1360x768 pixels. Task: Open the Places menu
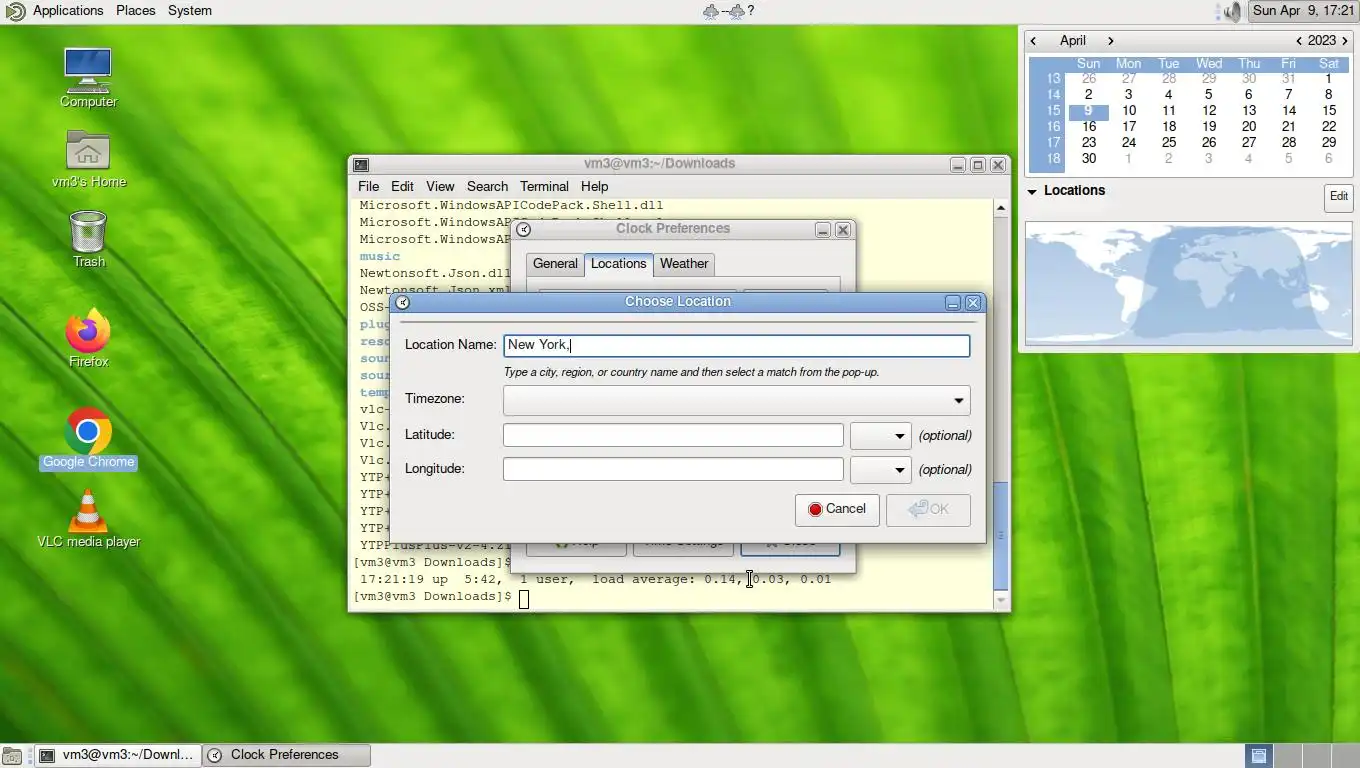[135, 11]
